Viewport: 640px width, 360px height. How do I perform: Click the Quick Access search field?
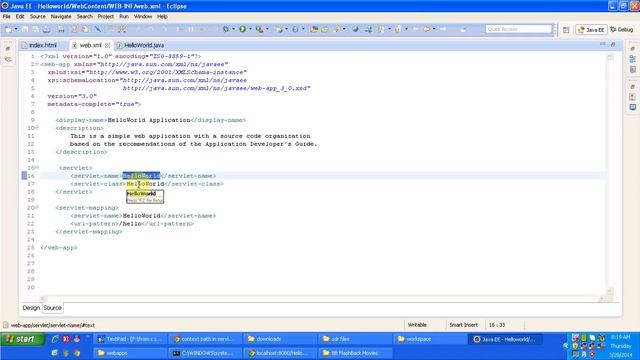(x=519, y=29)
